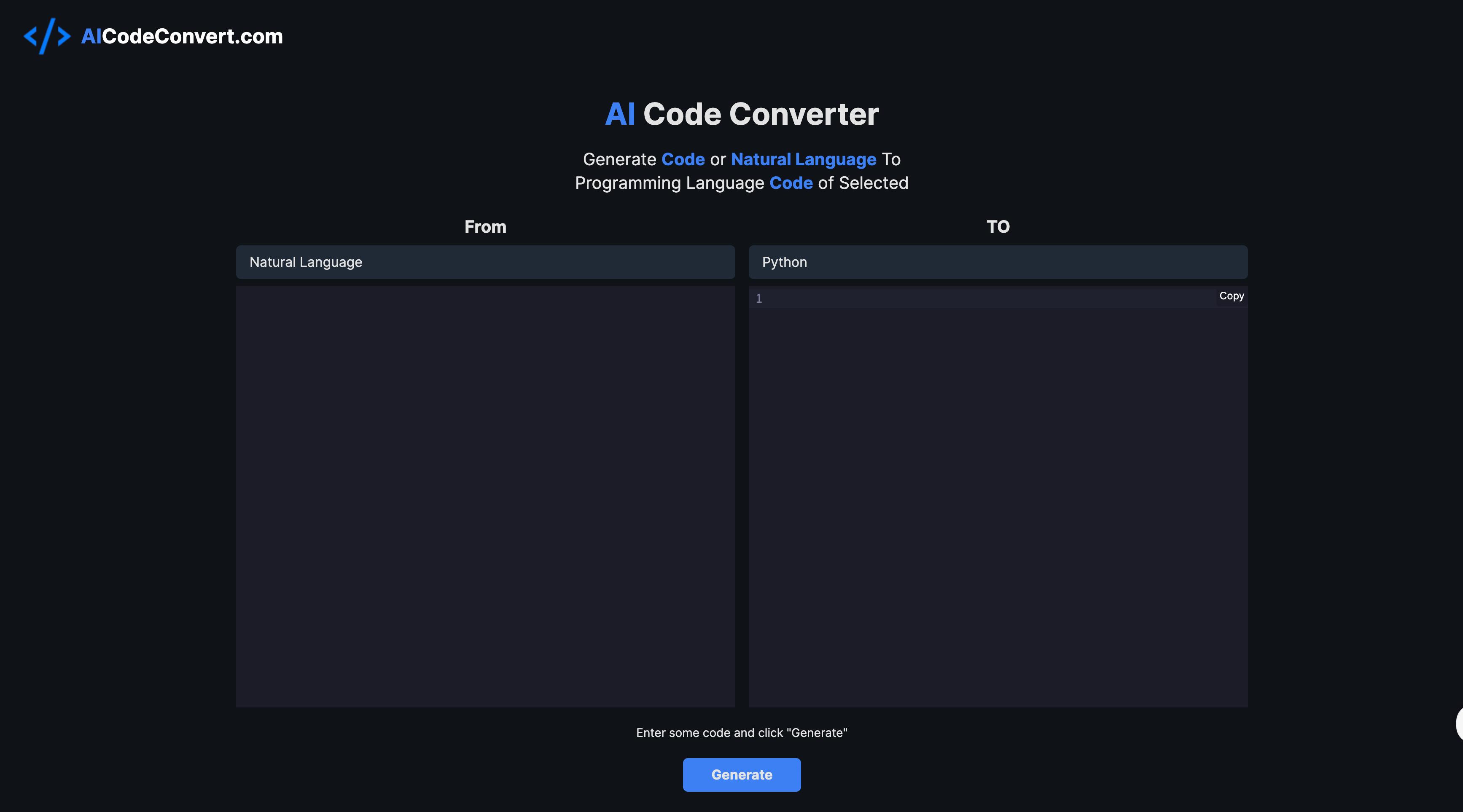Viewport: 1463px width, 812px height.
Task: Click blue Code word after Generate in subtitle
Action: pyautogui.click(x=683, y=159)
